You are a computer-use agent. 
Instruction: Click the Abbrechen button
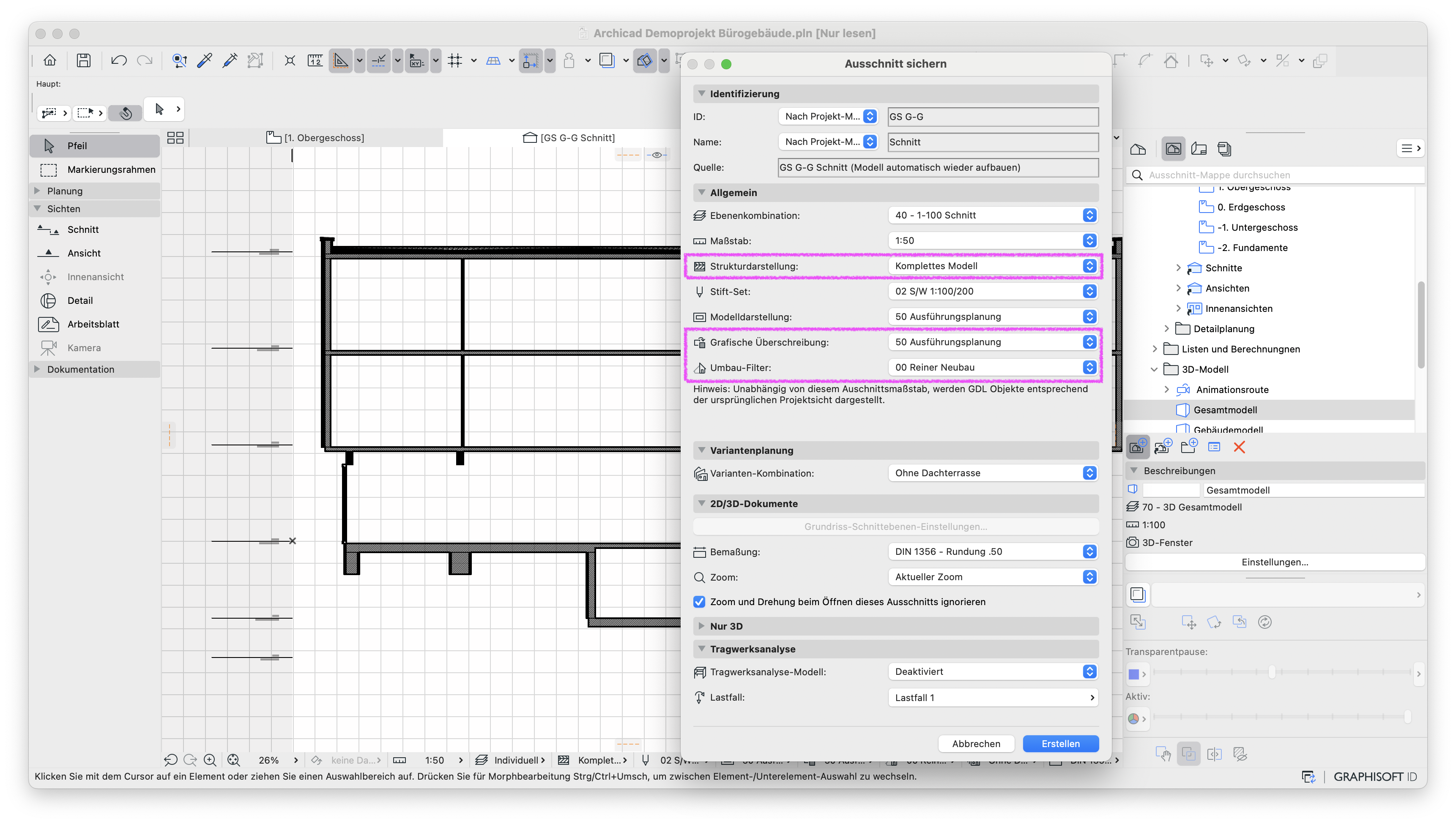[x=976, y=744]
